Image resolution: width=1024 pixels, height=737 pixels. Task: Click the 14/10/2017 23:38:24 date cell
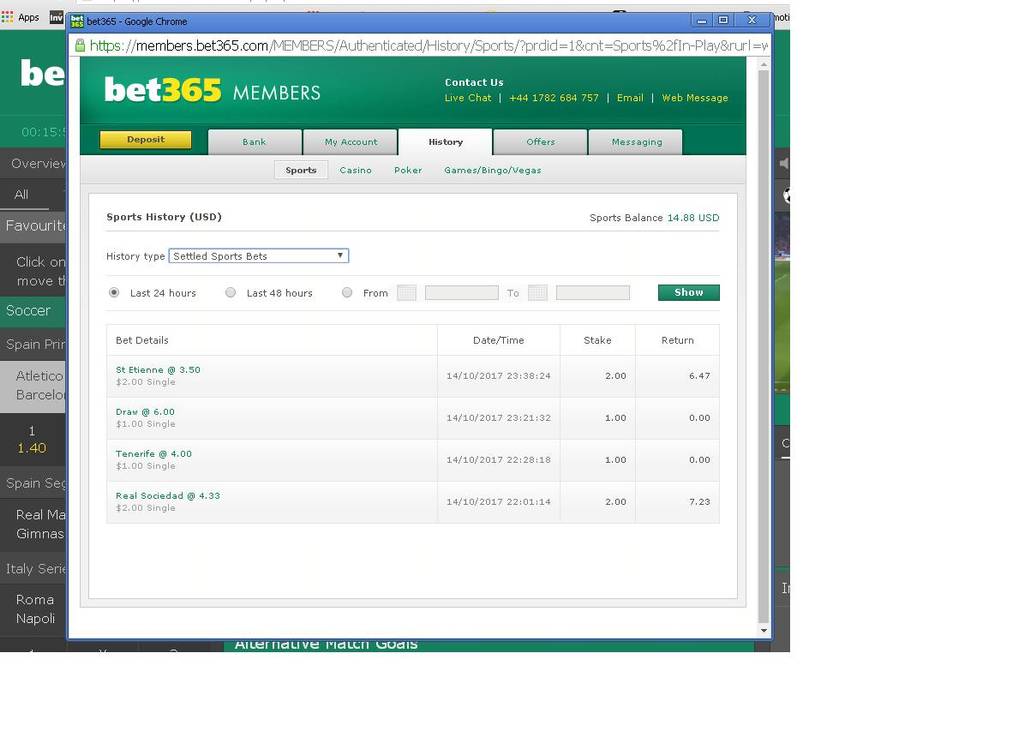pos(498,376)
